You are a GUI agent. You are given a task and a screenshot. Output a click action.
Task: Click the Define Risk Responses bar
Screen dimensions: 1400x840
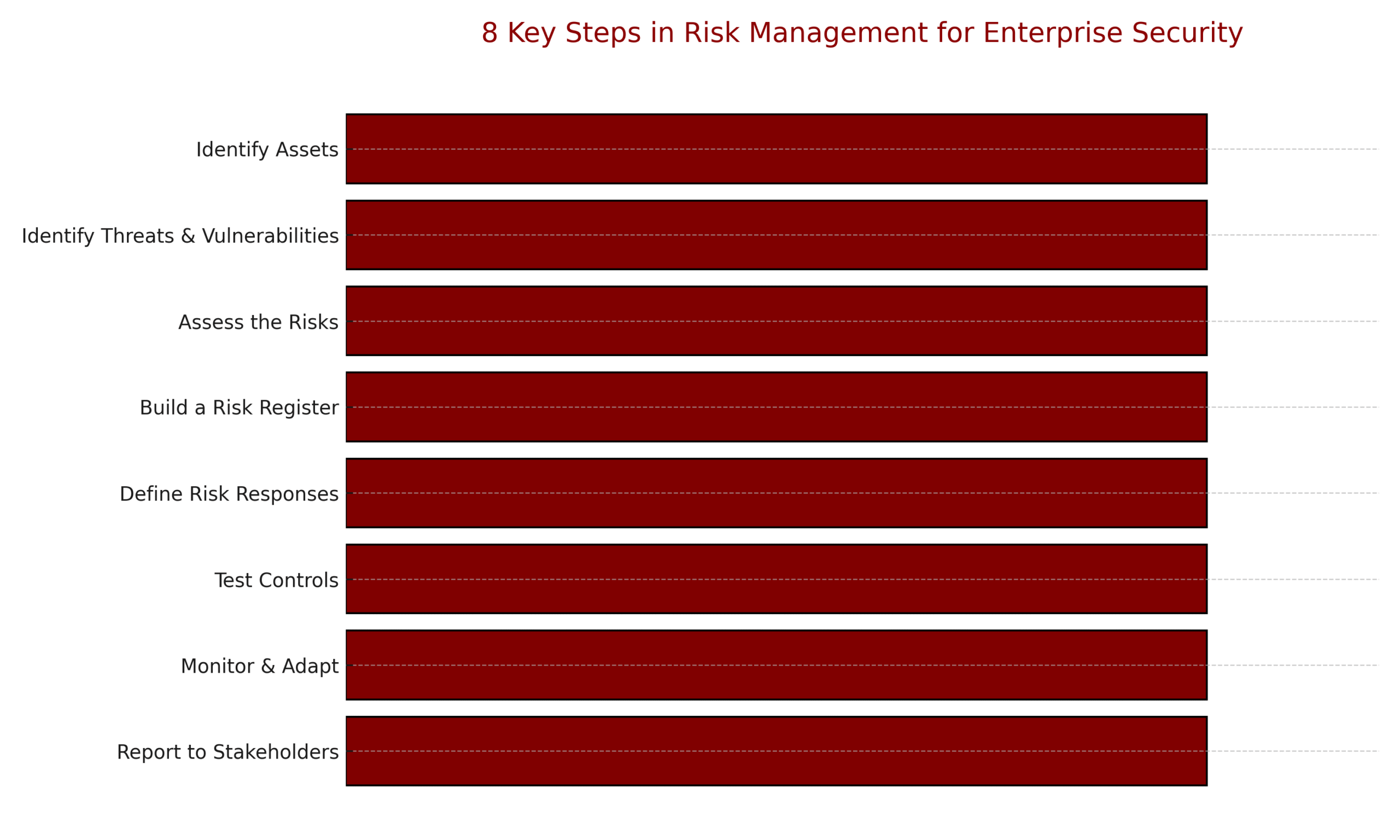click(777, 493)
